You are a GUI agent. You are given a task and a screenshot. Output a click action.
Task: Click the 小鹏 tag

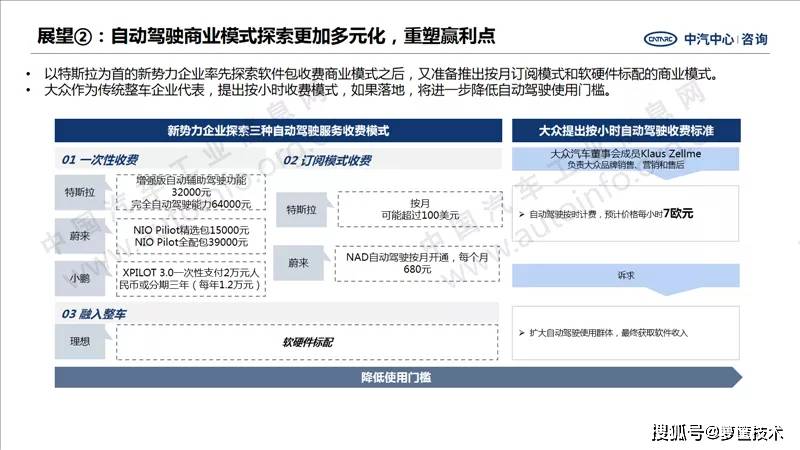[x=80, y=279]
